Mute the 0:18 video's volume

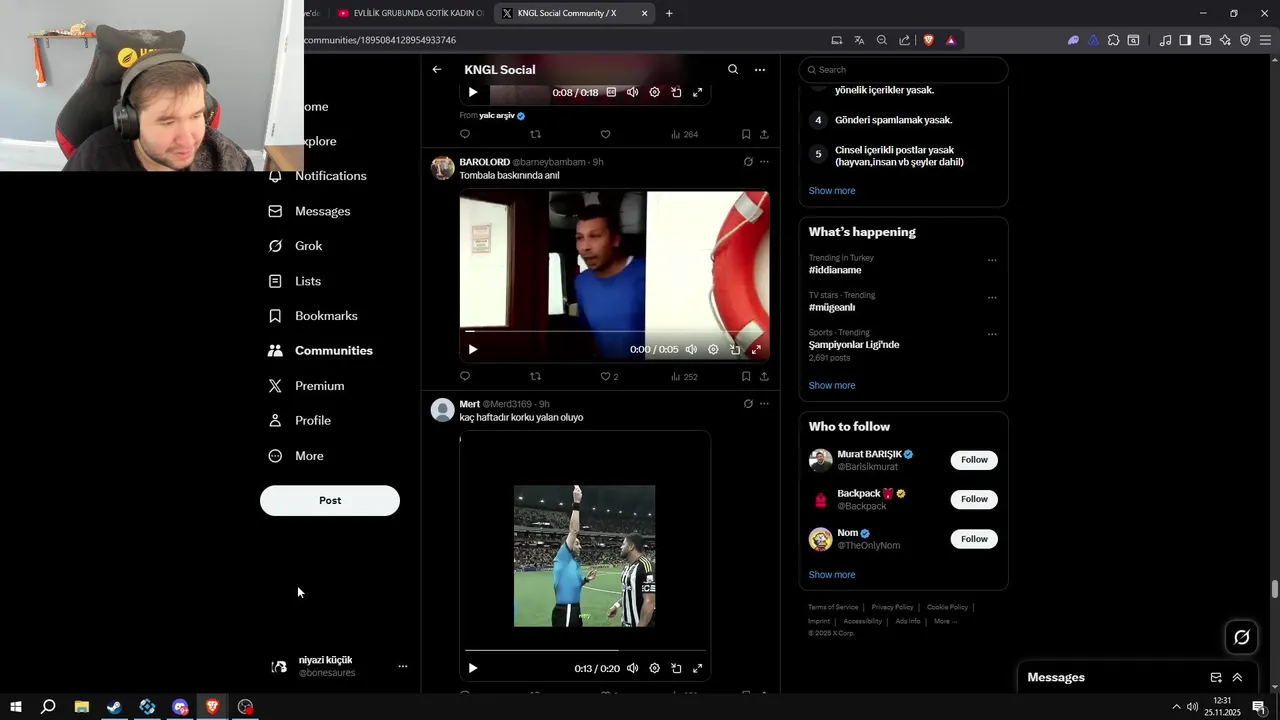click(632, 92)
